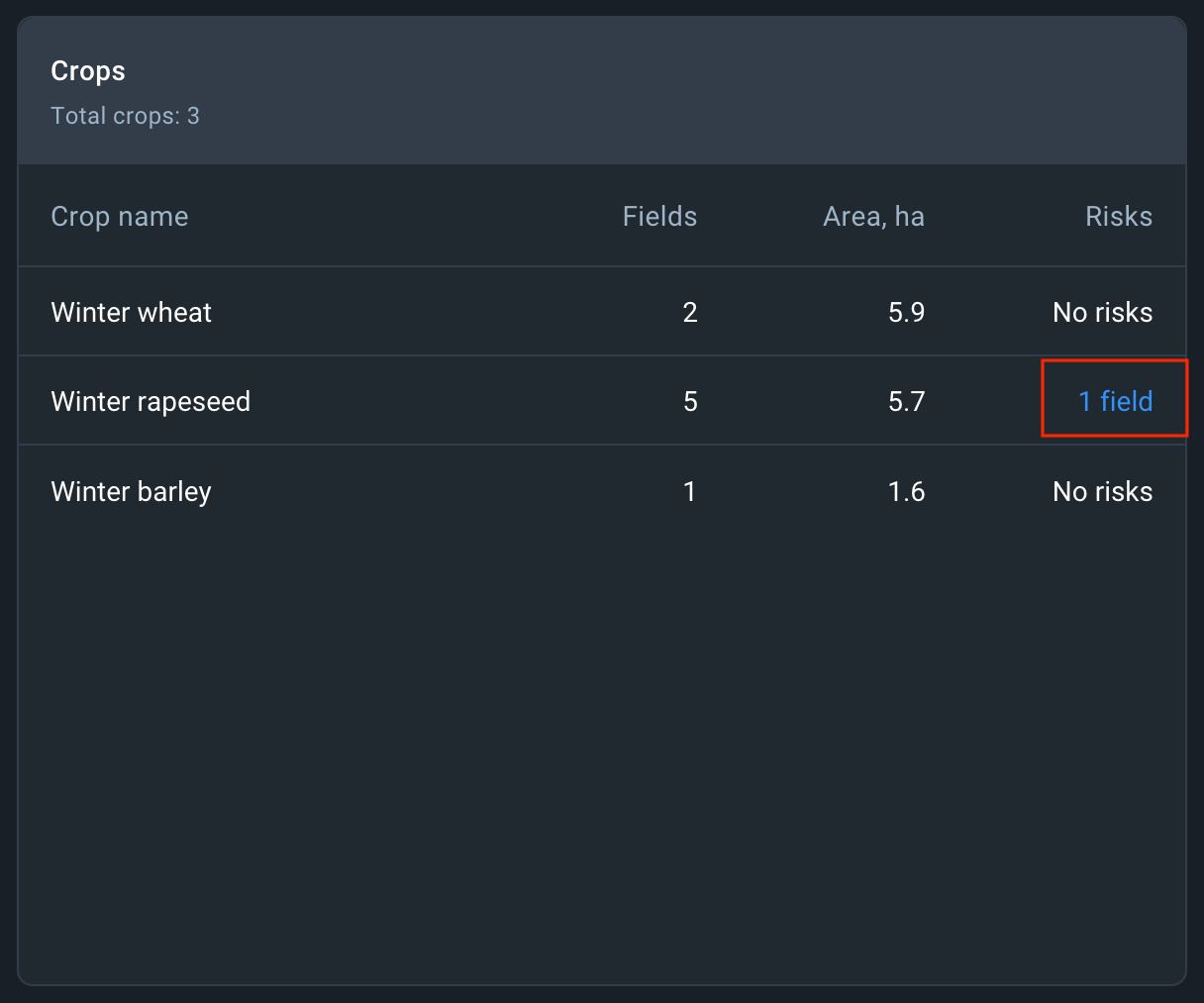Image resolution: width=1204 pixels, height=1003 pixels.
Task: Click the 'Winter rapeseed' name text
Action: coord(150,401)
